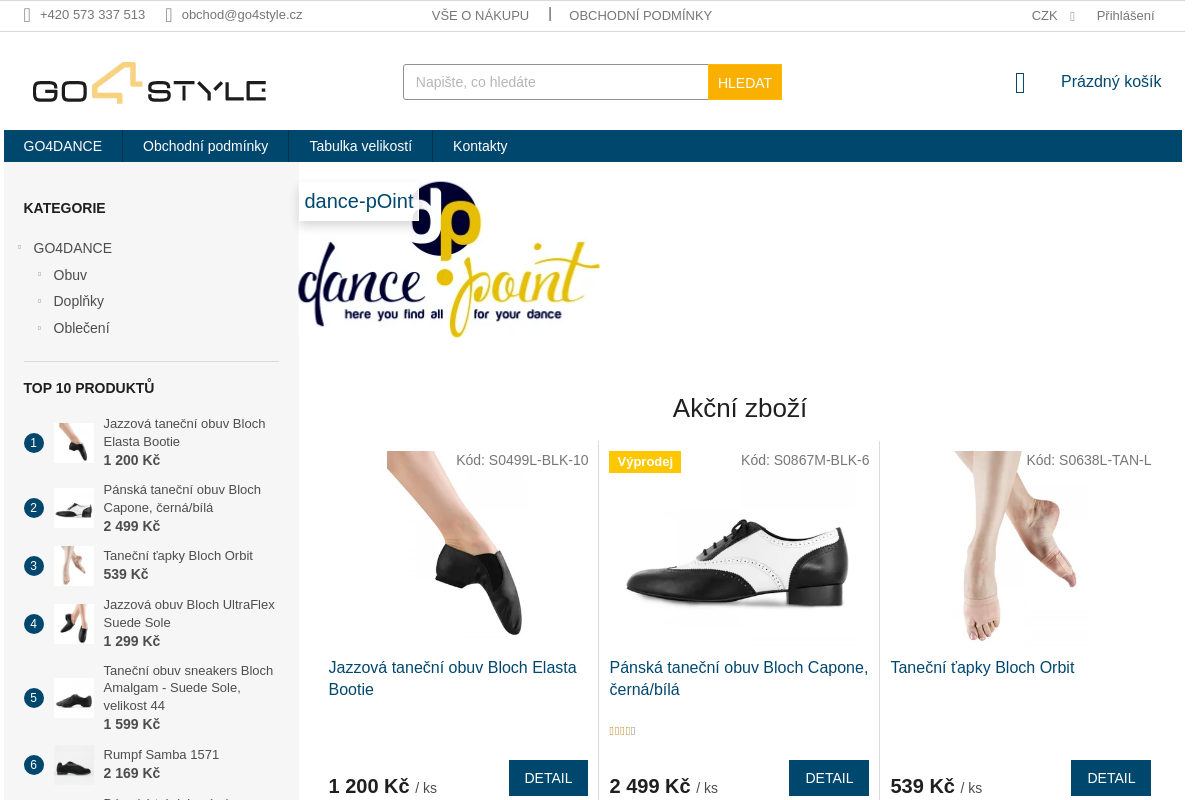Click the top-4 UltraFlex thumbnail

tap(74, 623)
